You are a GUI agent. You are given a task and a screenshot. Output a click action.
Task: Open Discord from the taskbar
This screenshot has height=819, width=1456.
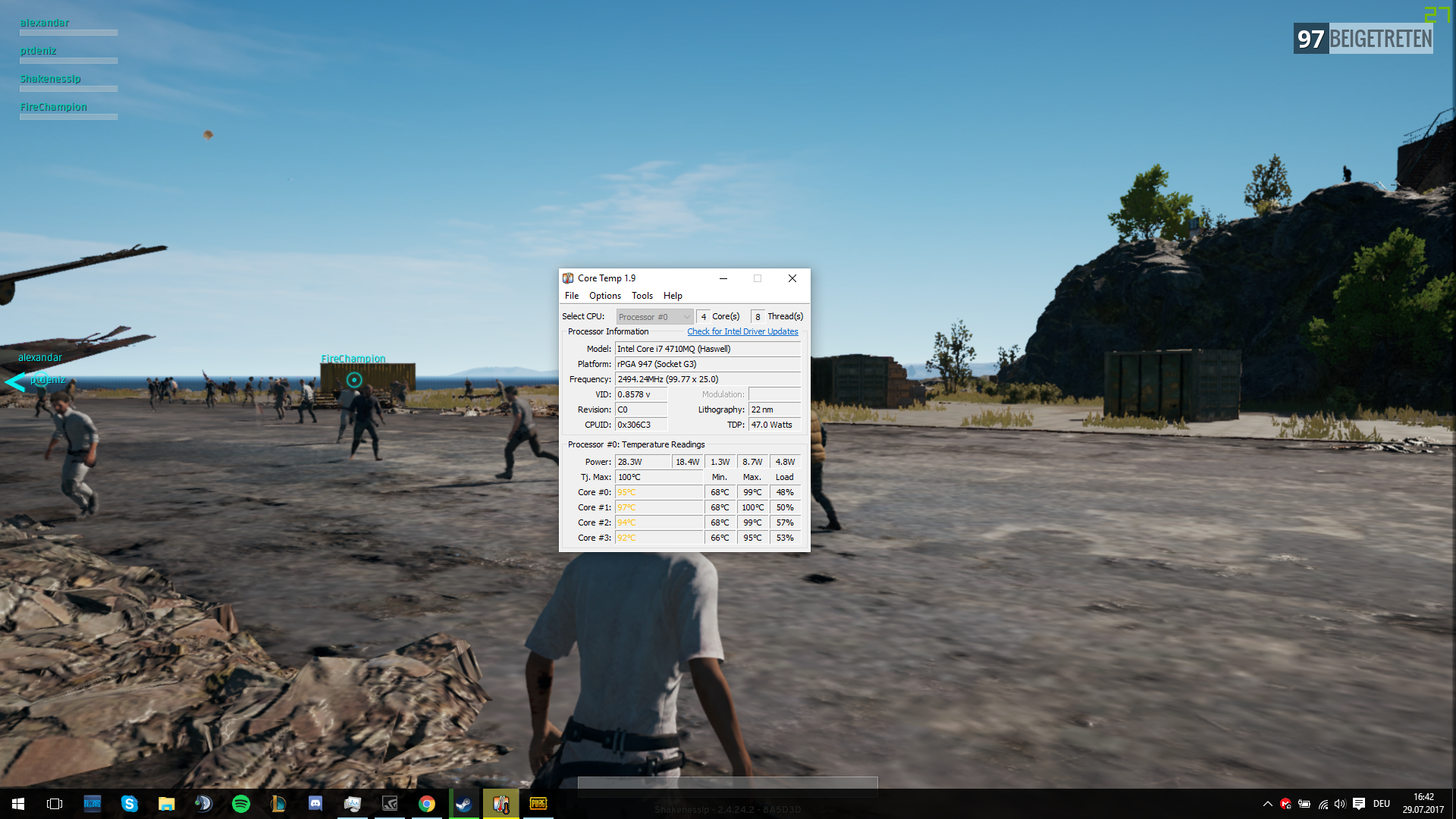(x=315, y=804)
